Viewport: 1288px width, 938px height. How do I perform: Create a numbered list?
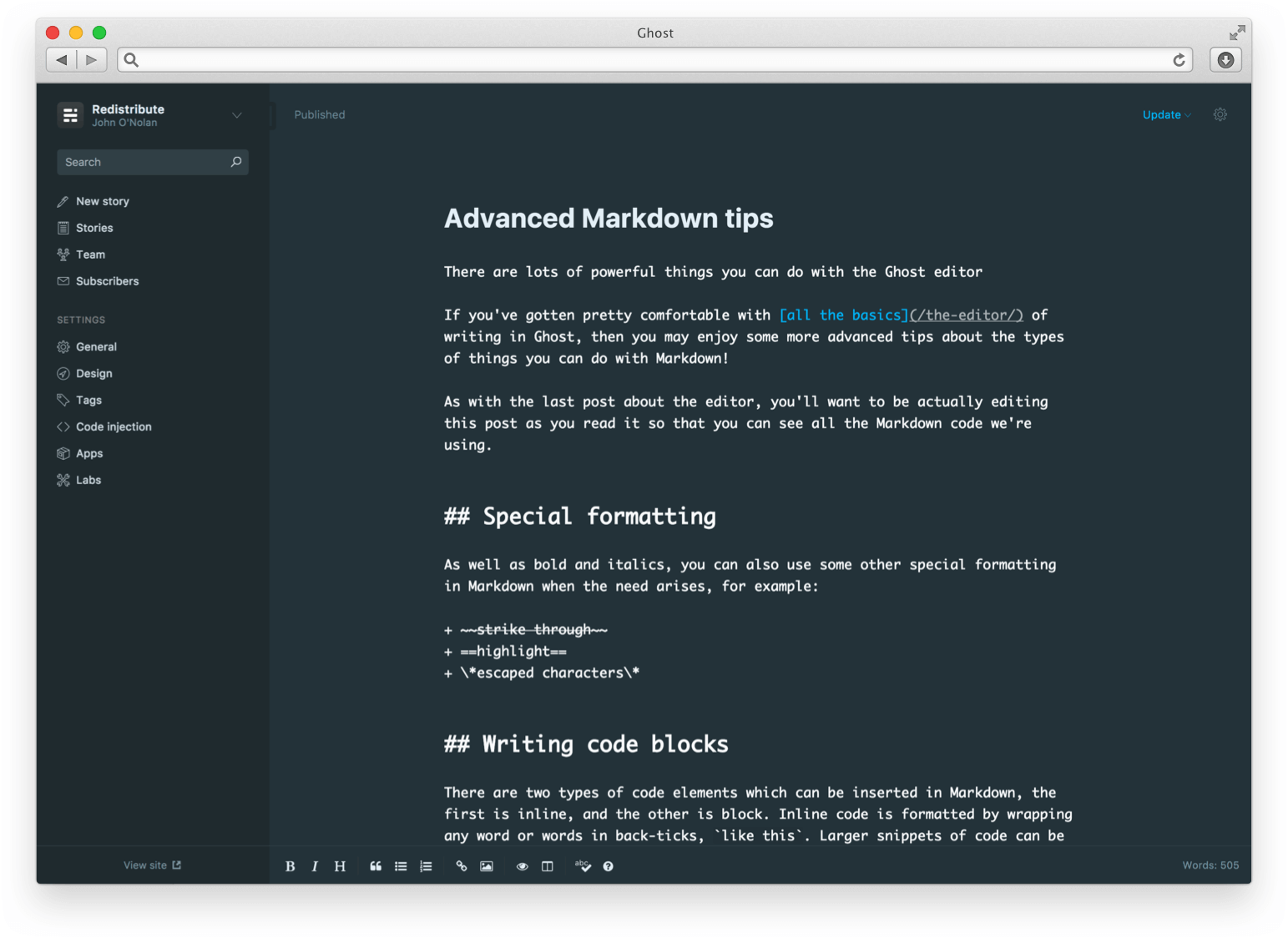pyautogui.click(x=426, y=866)
